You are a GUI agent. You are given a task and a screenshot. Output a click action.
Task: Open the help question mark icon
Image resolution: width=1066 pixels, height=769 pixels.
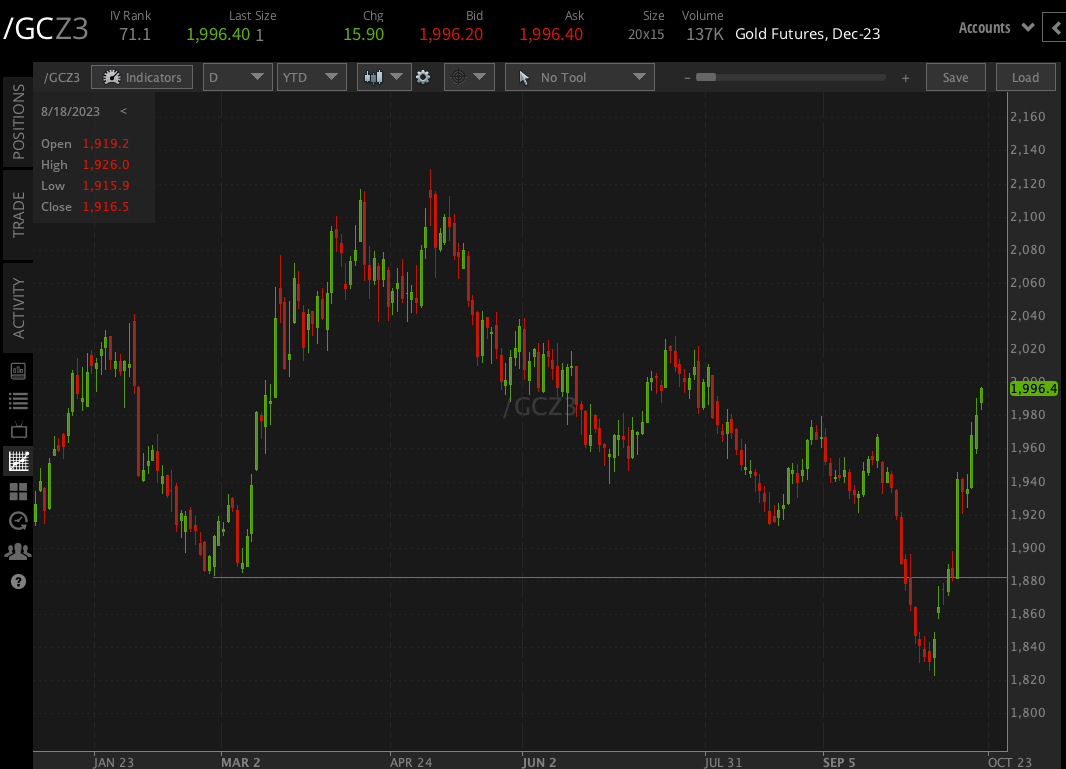click(x=18, y=581)
